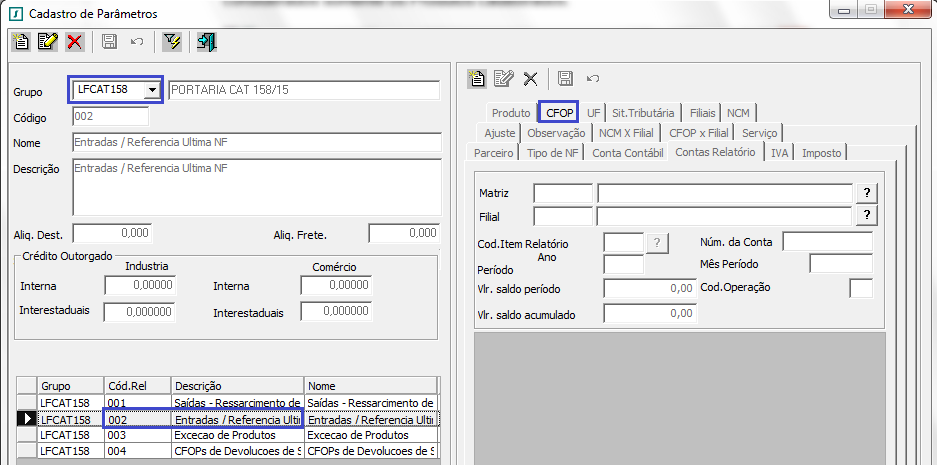Select the Filiais tab

pyautogui.click(x=702, y=113)
